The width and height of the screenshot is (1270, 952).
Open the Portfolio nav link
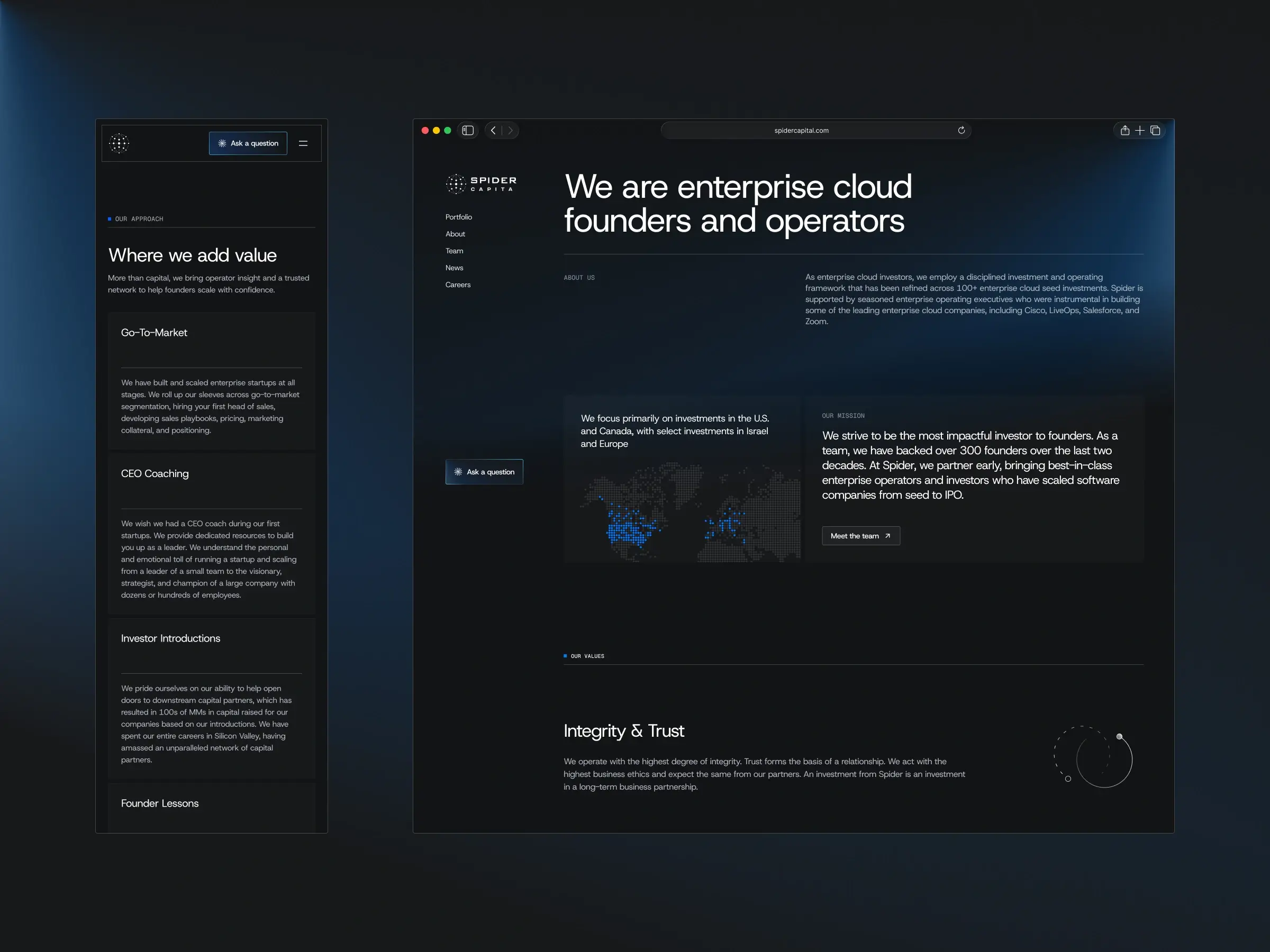(x=459, y=217)
